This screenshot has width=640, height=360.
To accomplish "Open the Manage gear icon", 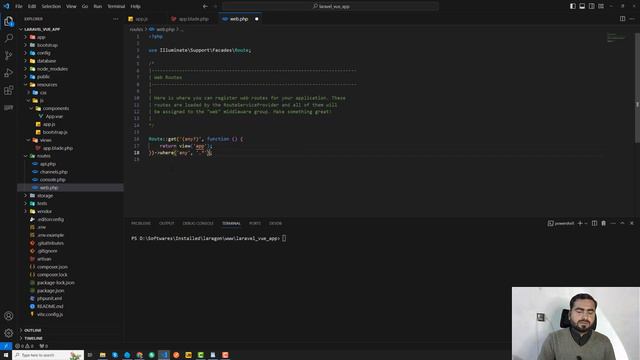I will pos(9,333).
